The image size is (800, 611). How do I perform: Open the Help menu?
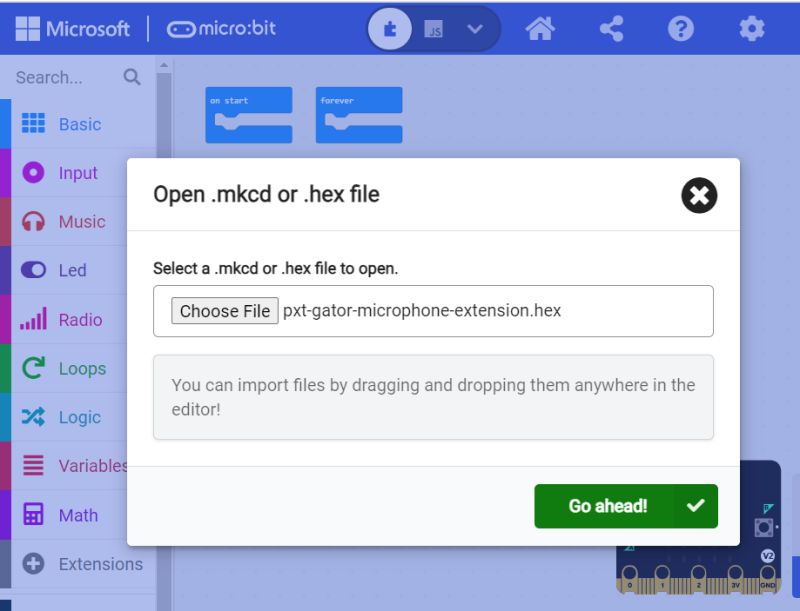pyautogui.click(x=681, y=29)
